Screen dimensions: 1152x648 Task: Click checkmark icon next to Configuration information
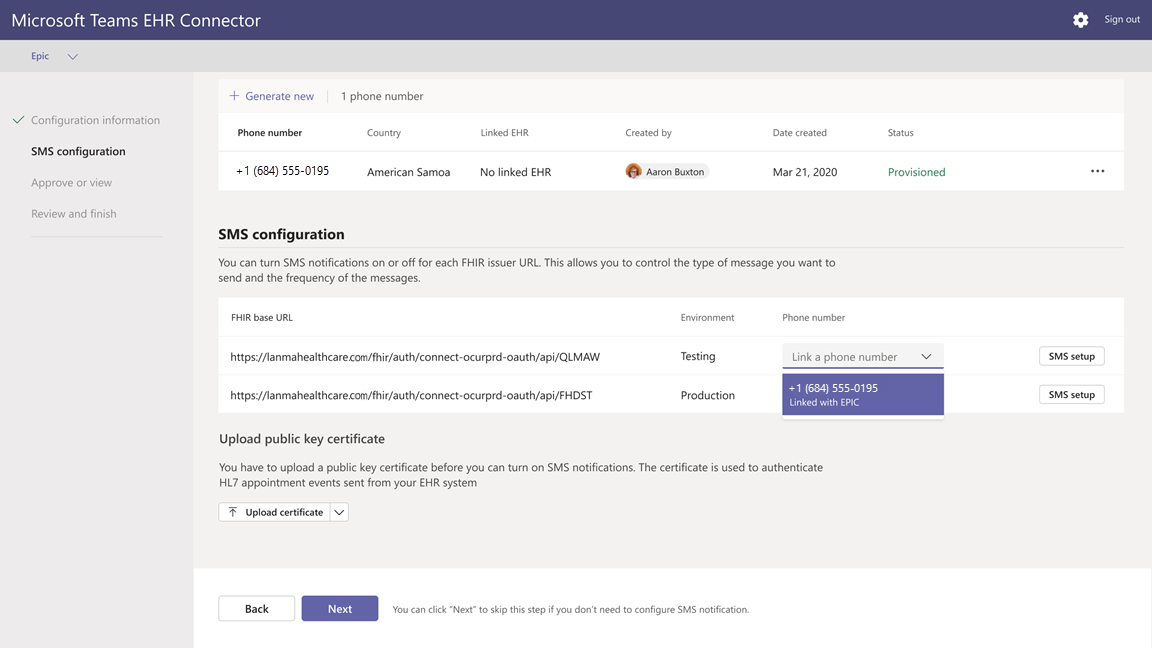[18, 120]
